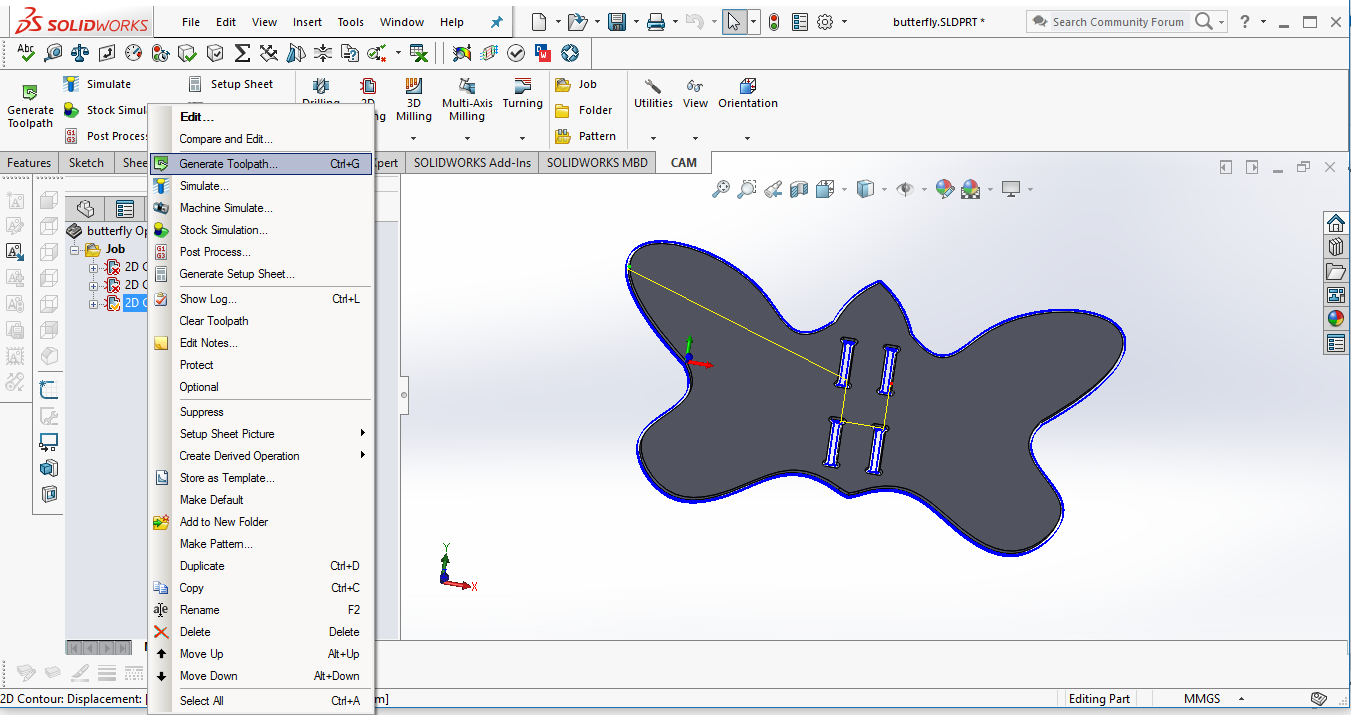Choose Generate Toolpath... in context menu
1351x715 pixels.
pyautogui.click(x=261, y=164)
